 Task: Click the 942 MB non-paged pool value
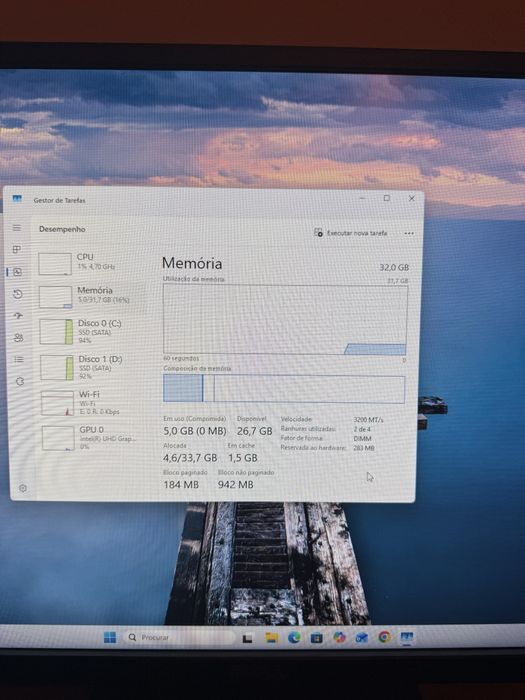click(x=236, y=484)
